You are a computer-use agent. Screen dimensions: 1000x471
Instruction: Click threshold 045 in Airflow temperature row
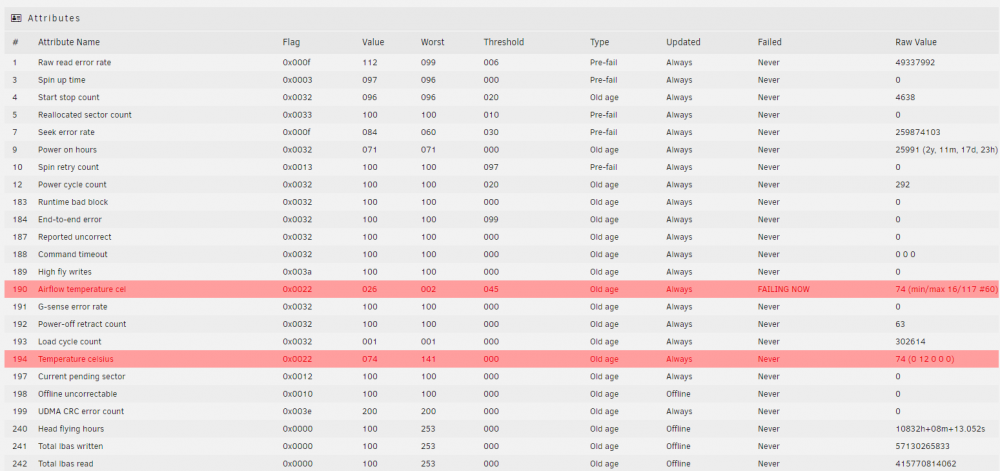click(x=491, y=289)
